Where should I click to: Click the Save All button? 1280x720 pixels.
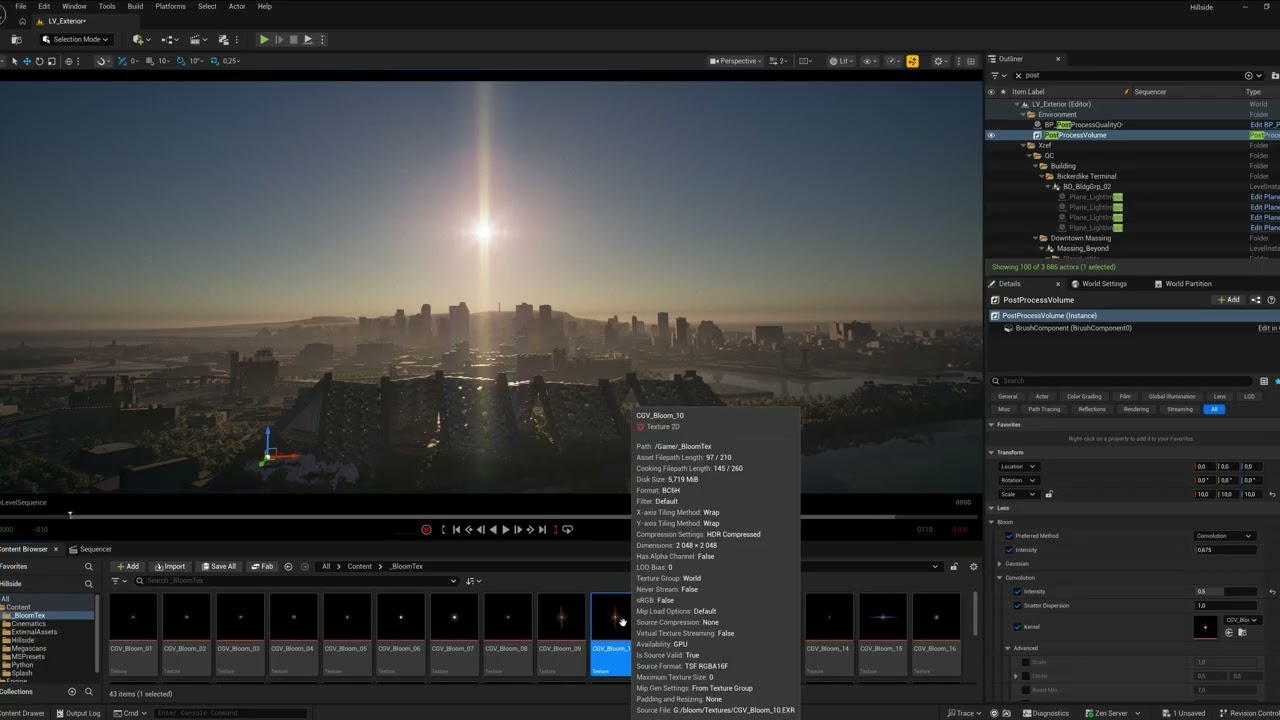point(218,566)
